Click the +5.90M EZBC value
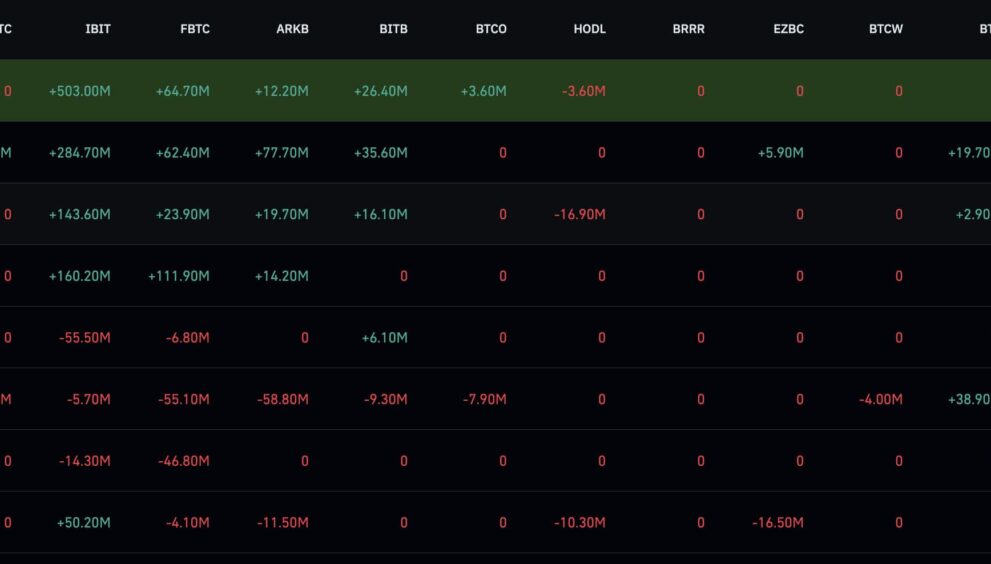This screenshot has width=991, height=564. coord(781,153)
